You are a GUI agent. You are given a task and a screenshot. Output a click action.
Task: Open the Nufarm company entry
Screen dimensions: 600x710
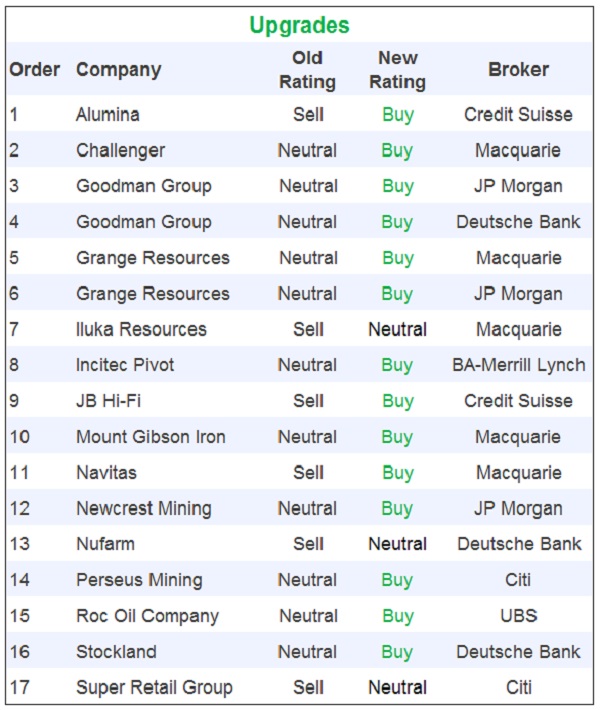tap(105, 544)
